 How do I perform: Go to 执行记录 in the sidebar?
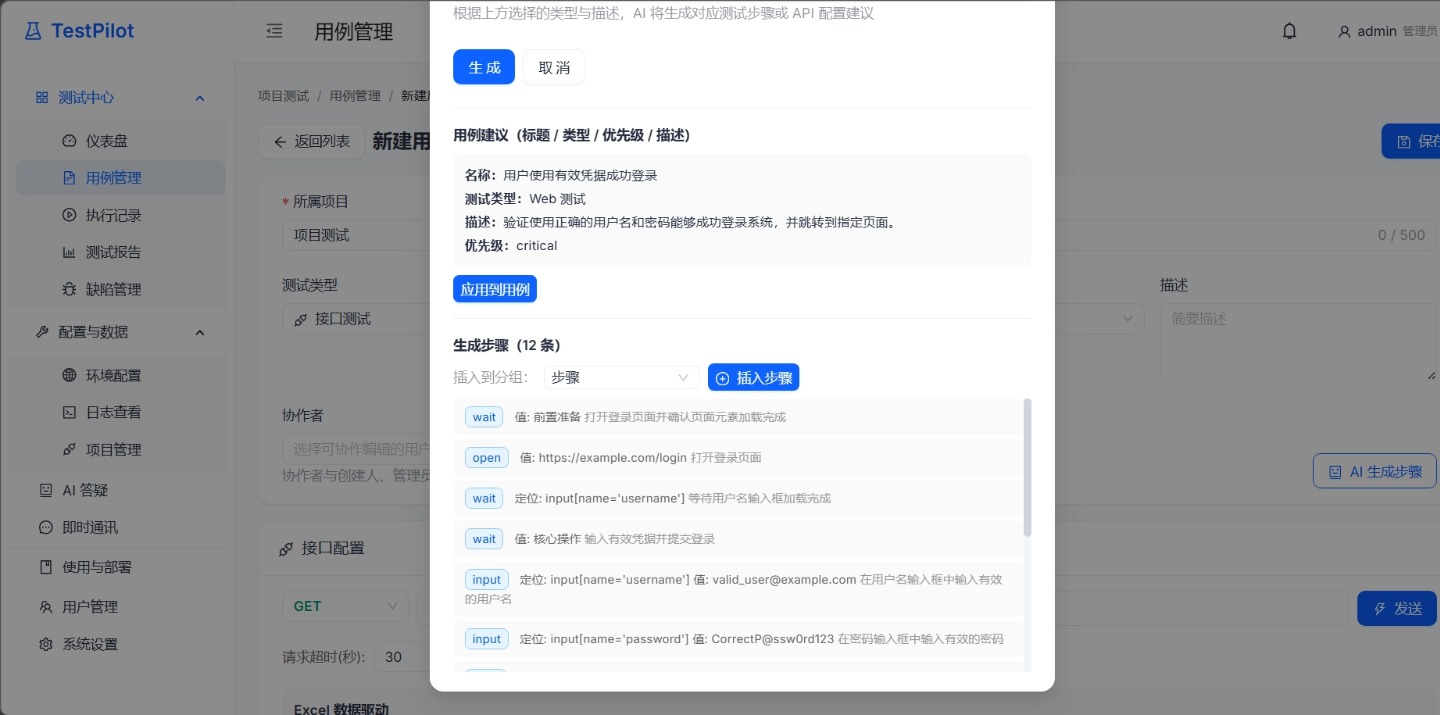120,215
